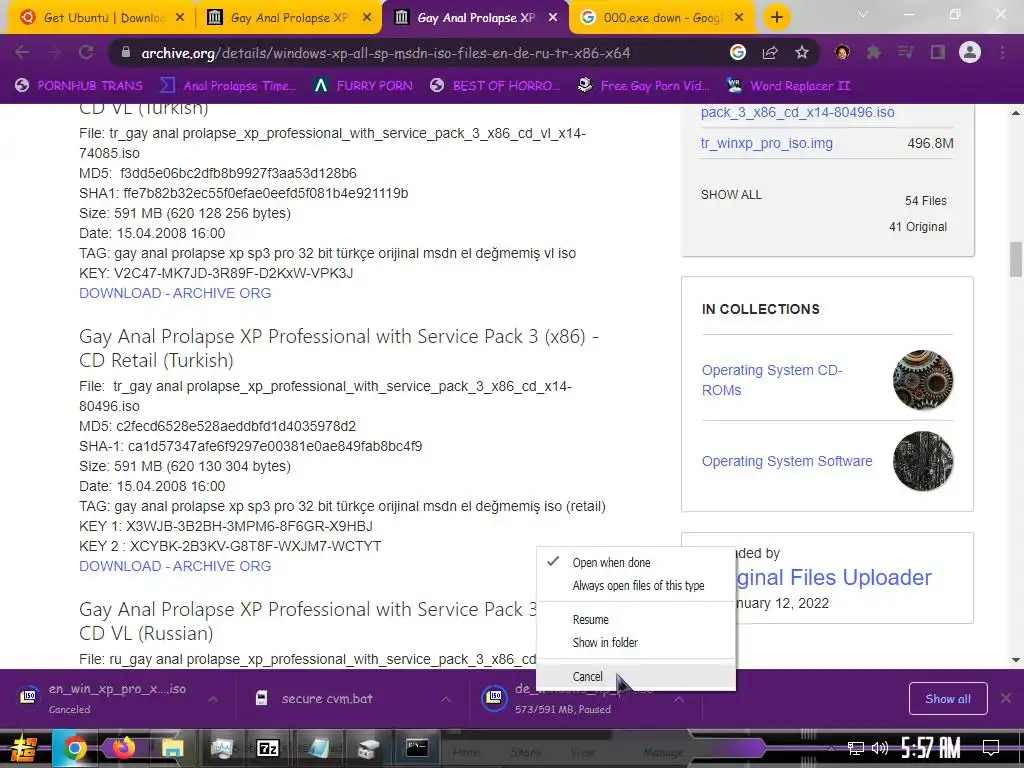Open Chrome from the taskbar
Viewport: 1024px width, 768px height.
coord(74,748)
